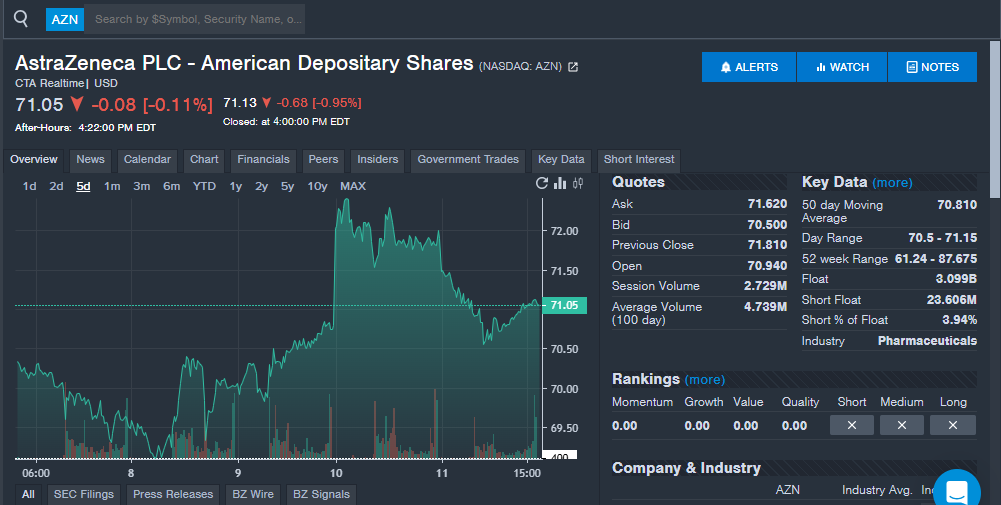Switch to the News tab
Screen dimensions: 1001x505
pyautogui.click(x=91, y=160)
